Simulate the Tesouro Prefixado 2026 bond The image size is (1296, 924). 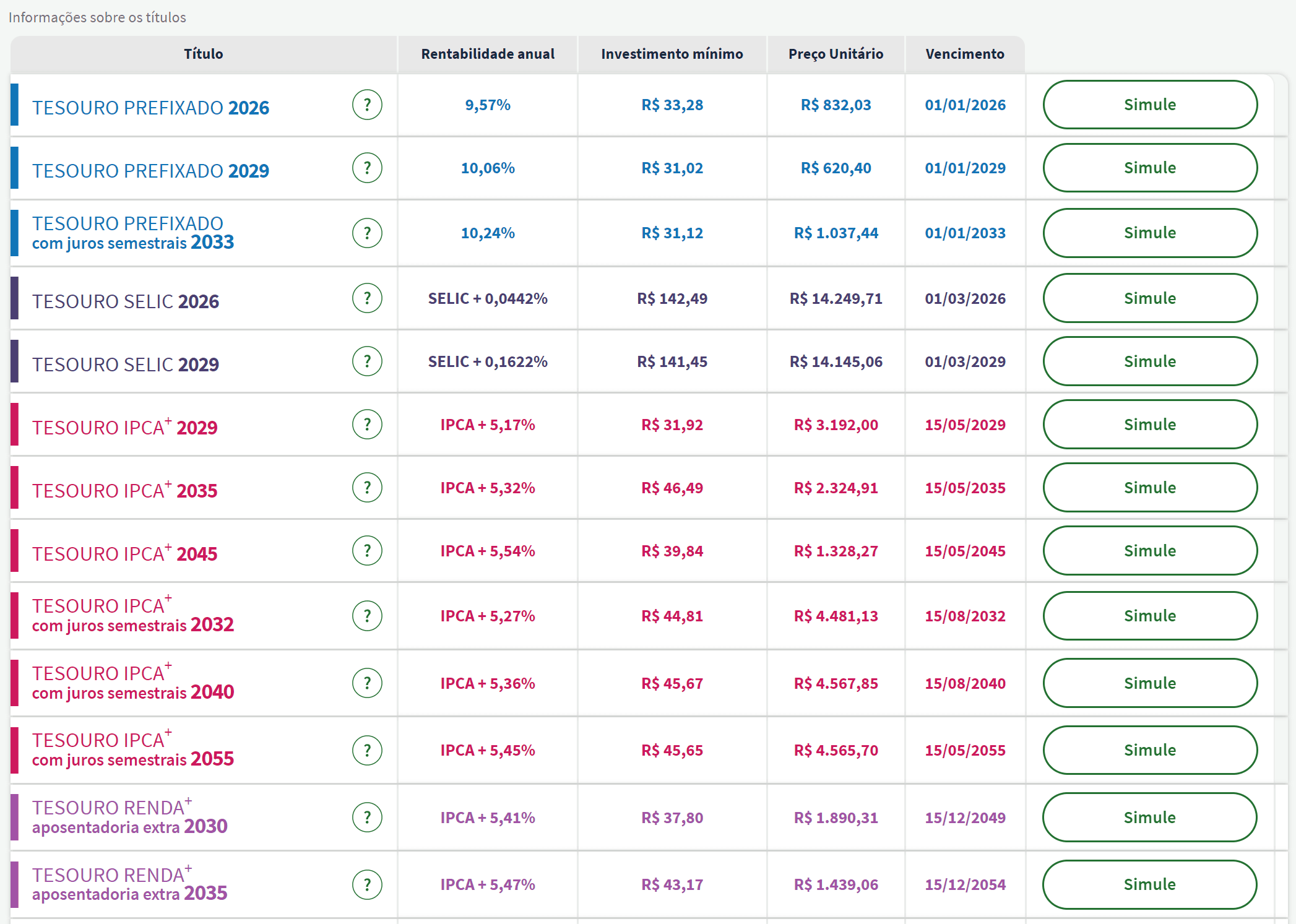1150,105
